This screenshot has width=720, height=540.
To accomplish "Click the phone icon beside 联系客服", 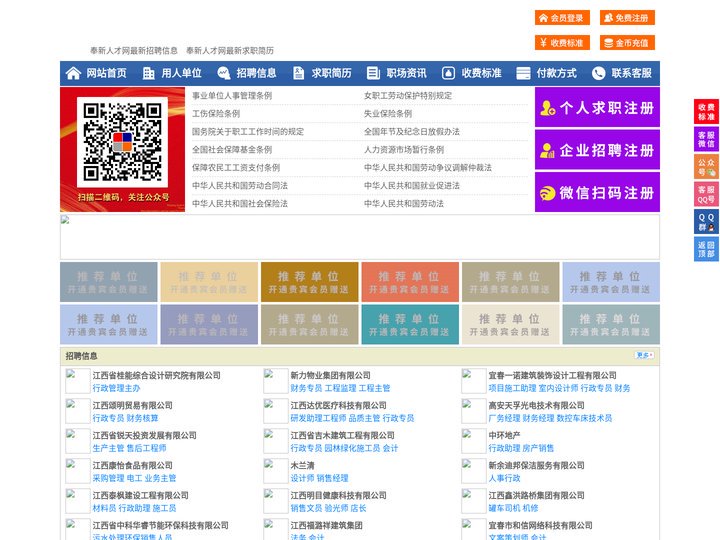I will click(598, 73).
